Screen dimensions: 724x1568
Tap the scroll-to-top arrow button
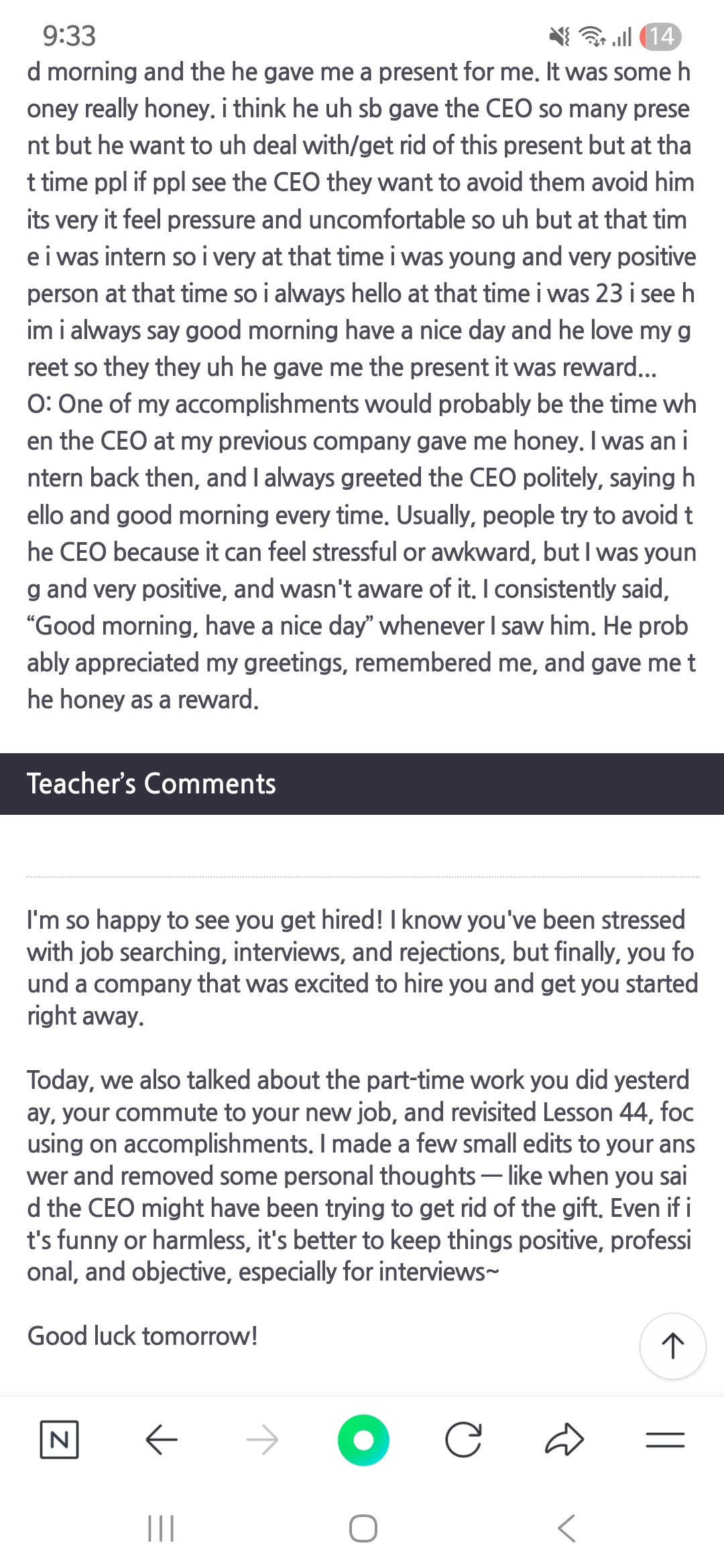coord(672,1346)
